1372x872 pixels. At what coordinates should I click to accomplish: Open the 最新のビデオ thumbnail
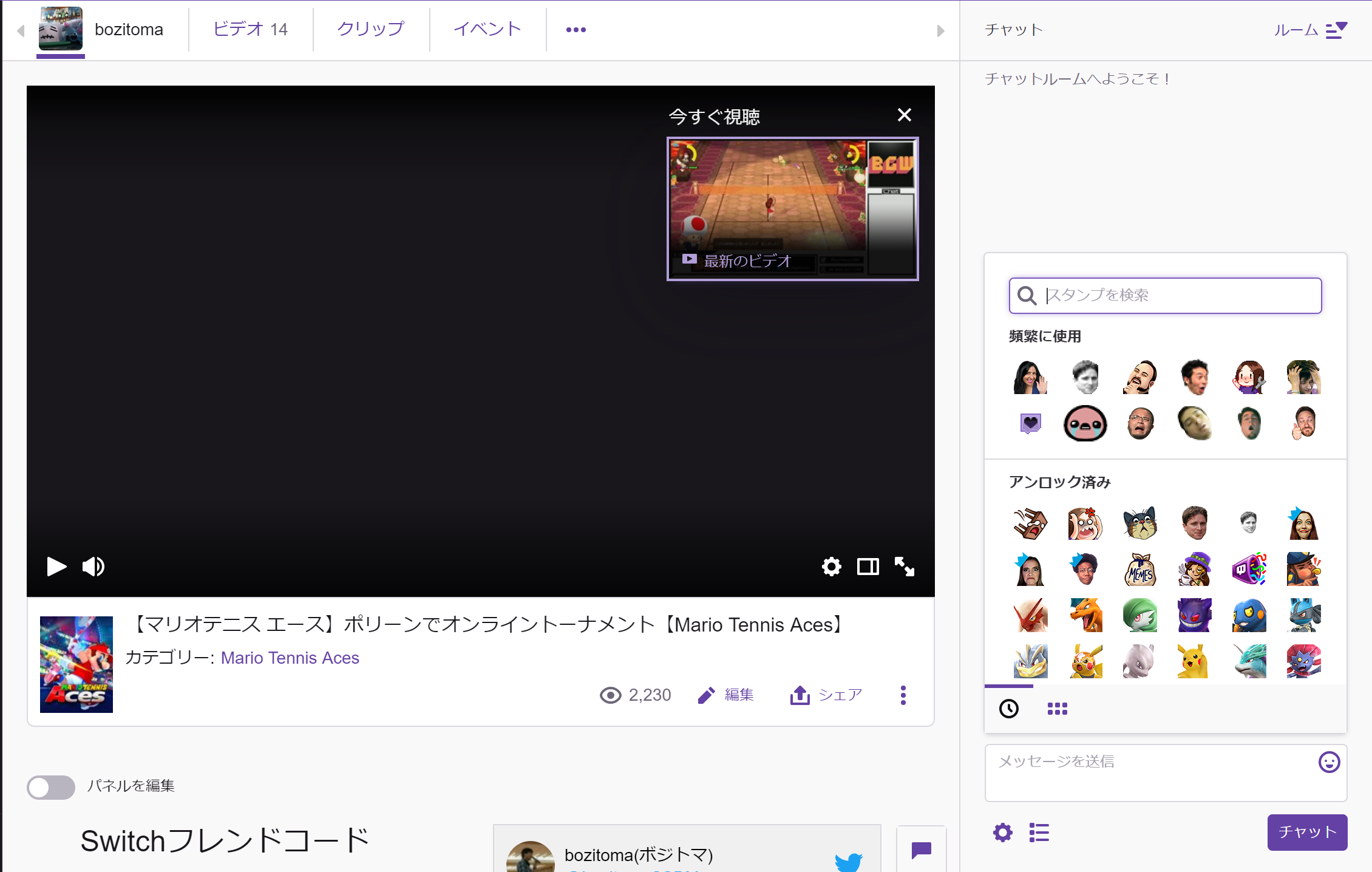[x=792, y=208]
